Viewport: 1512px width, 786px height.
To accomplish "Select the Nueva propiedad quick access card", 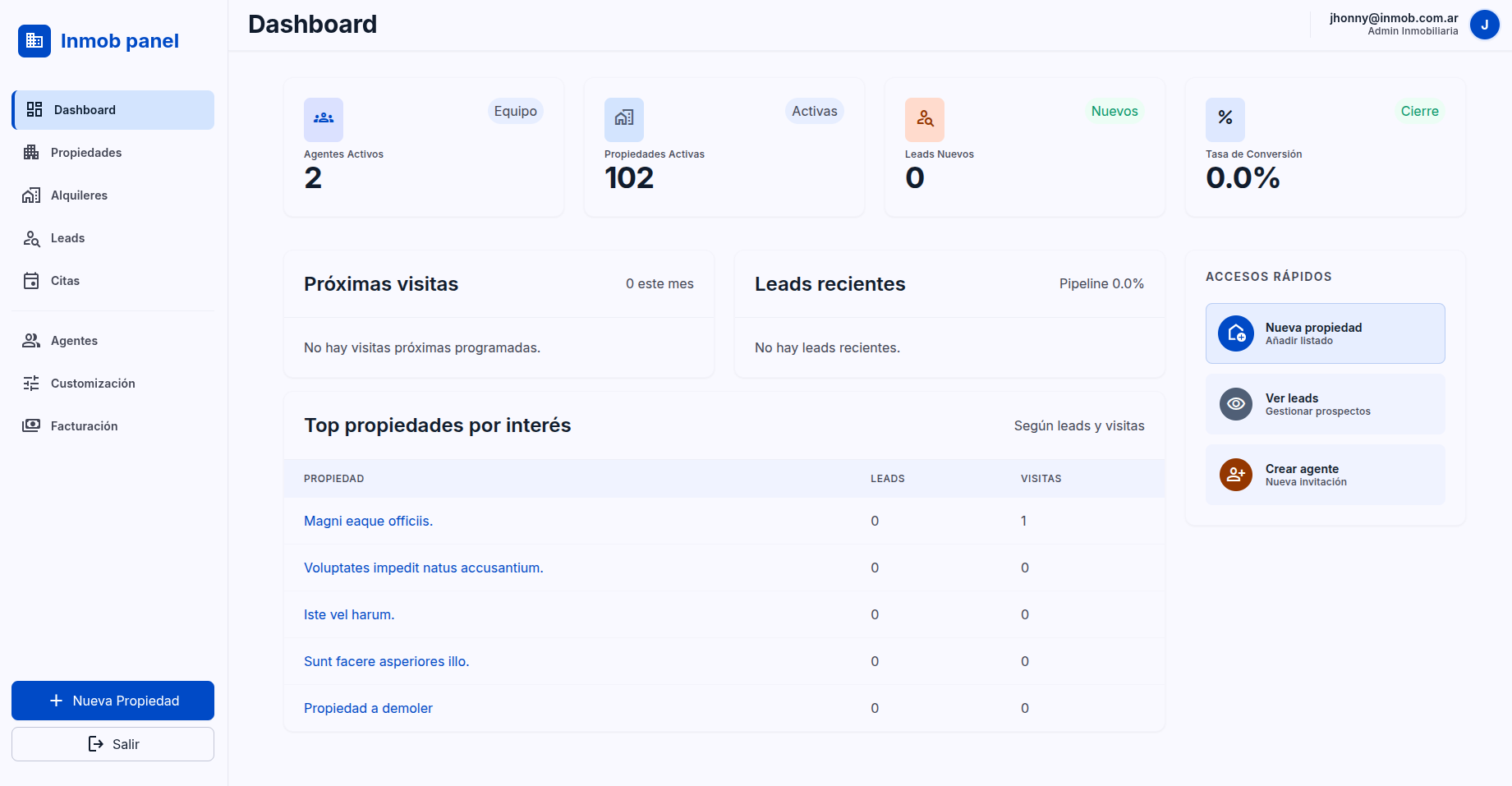I will pyautogui.click(x=1326, y=333).
